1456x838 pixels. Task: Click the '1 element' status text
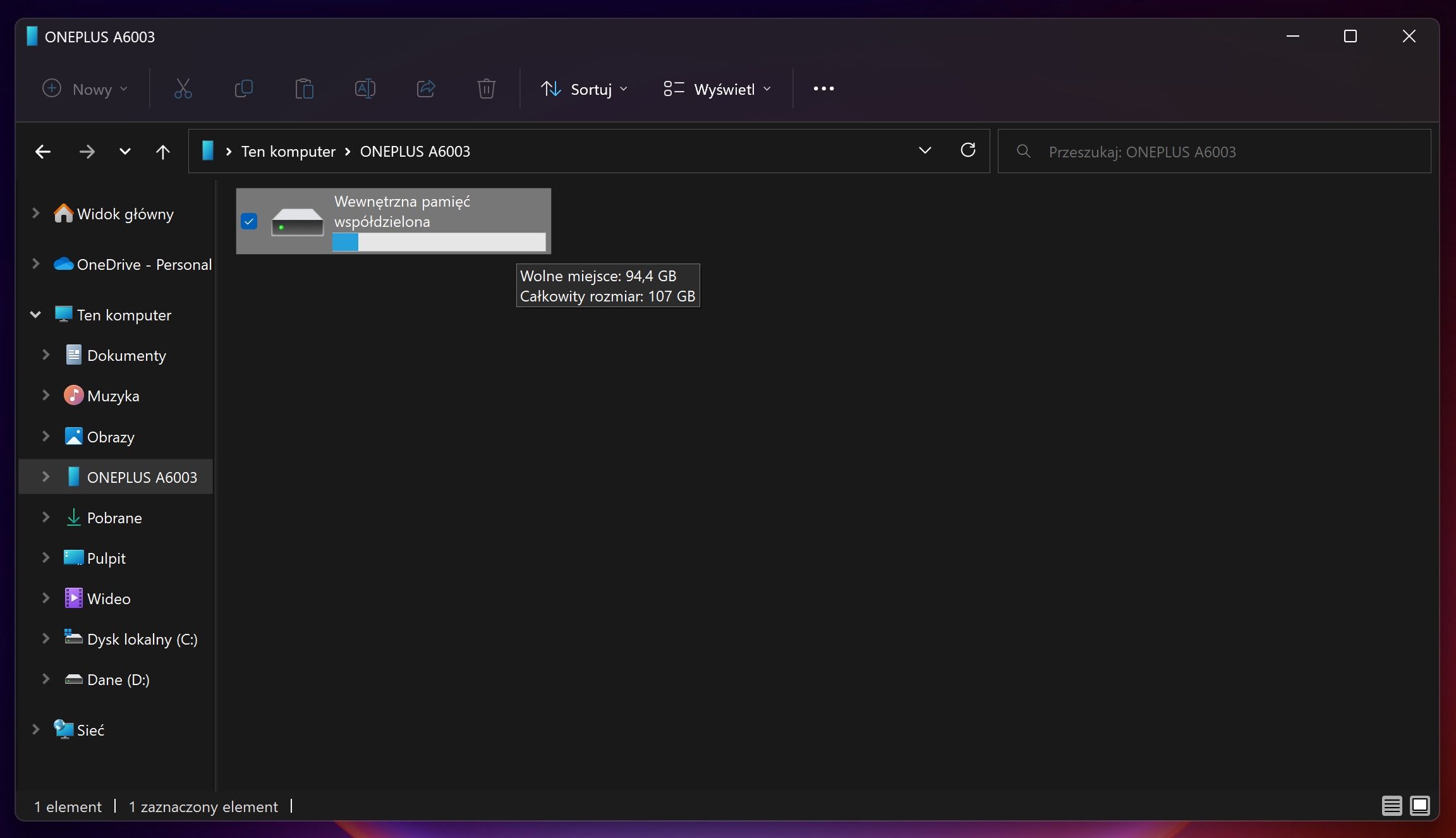[68, 806]
